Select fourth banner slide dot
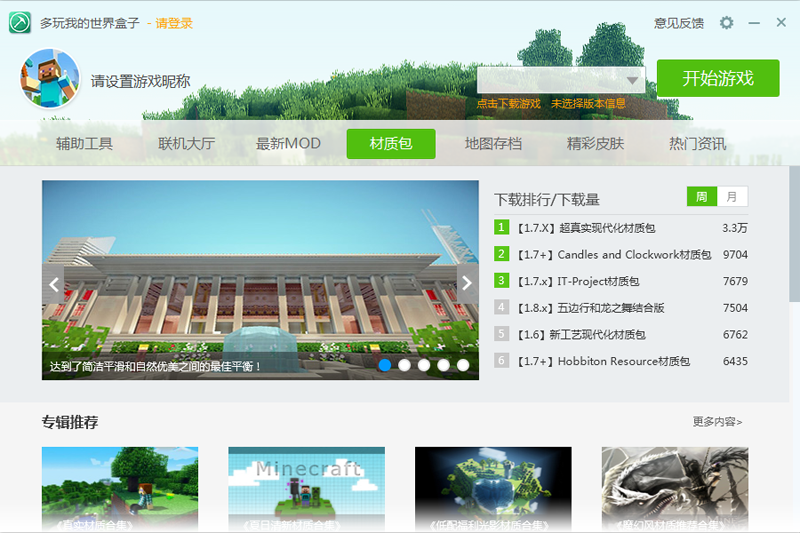The image size is (800, 533). tap(443, 365)
